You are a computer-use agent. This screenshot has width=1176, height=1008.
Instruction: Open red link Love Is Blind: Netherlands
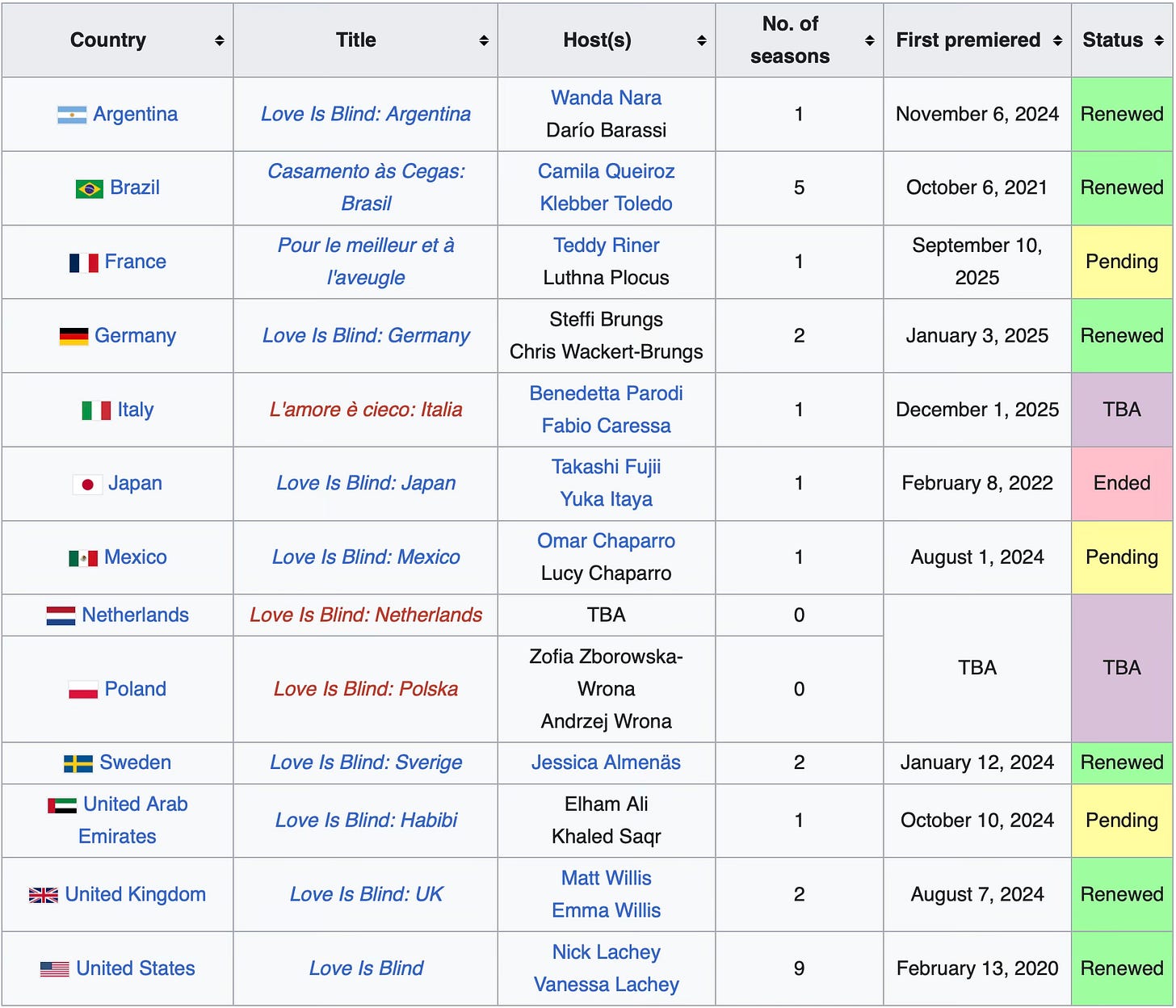(366, 615)
